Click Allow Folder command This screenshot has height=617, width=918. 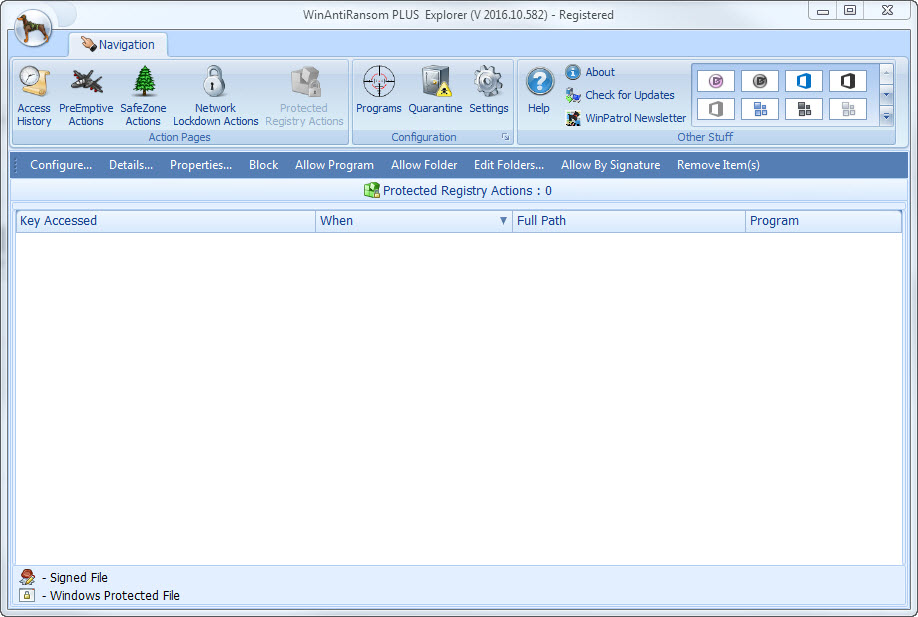pyautogui.click(x=424, y=165)
